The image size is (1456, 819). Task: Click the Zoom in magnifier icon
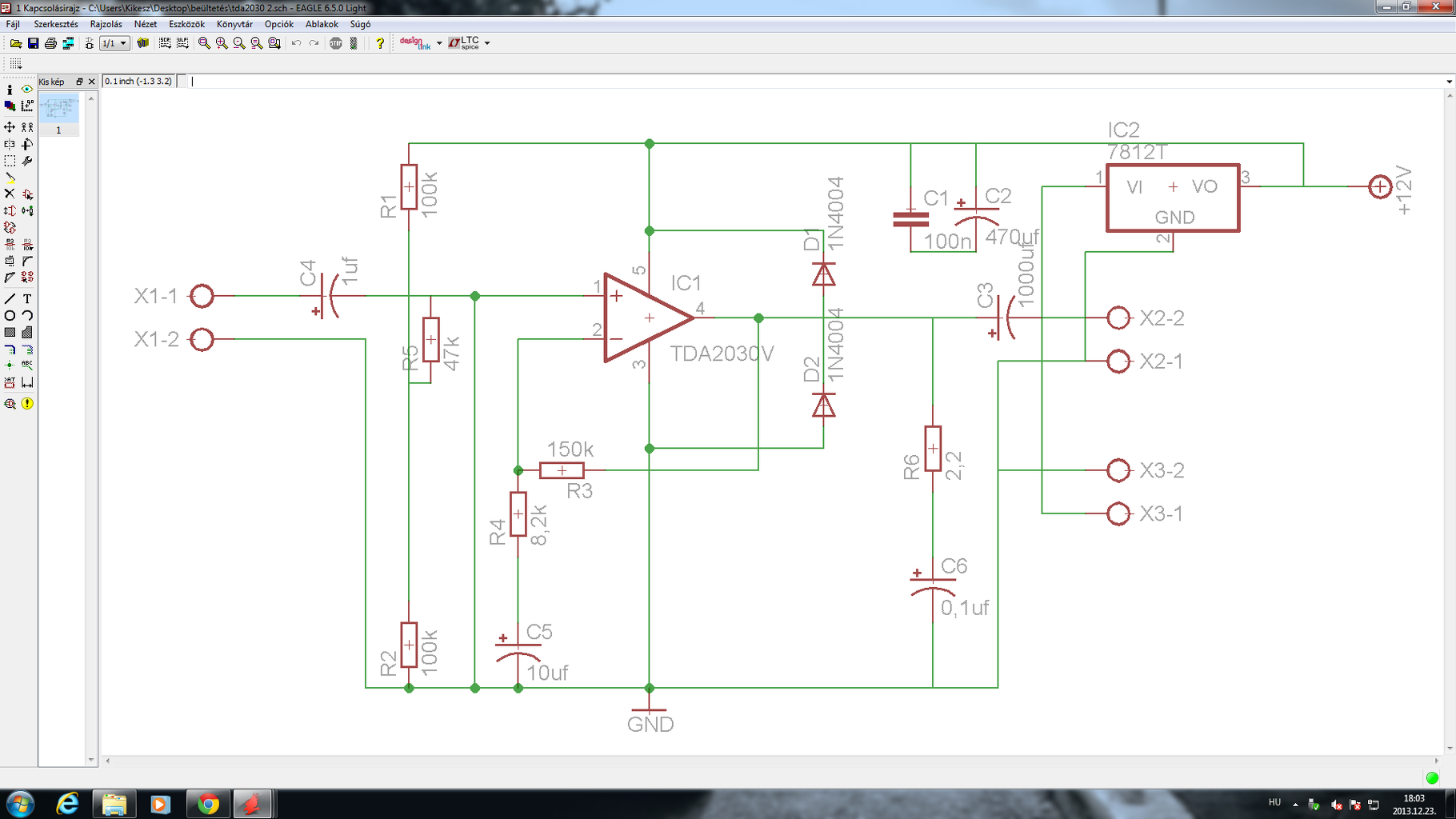222,43
